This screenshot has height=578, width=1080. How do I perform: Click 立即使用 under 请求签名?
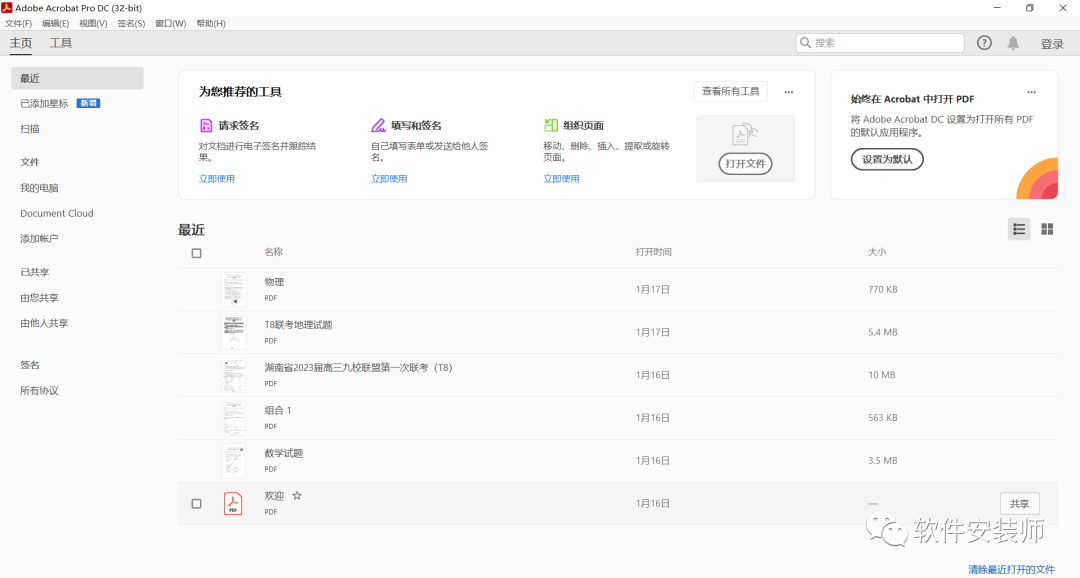coord(217,178)
